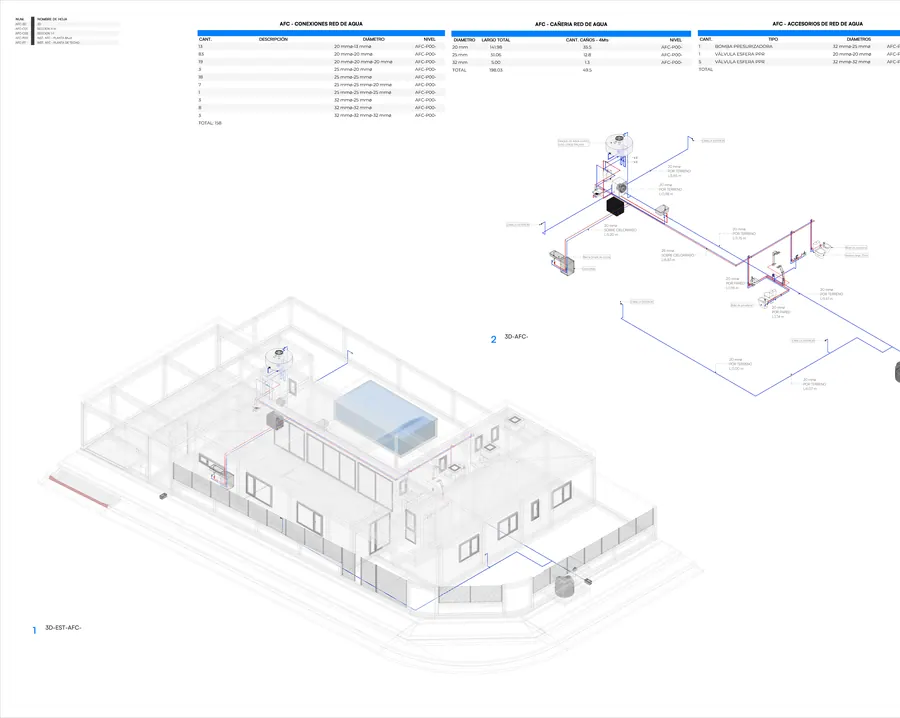Click view number '1' beside 3D-EST-AFC-

pos(34,630)
